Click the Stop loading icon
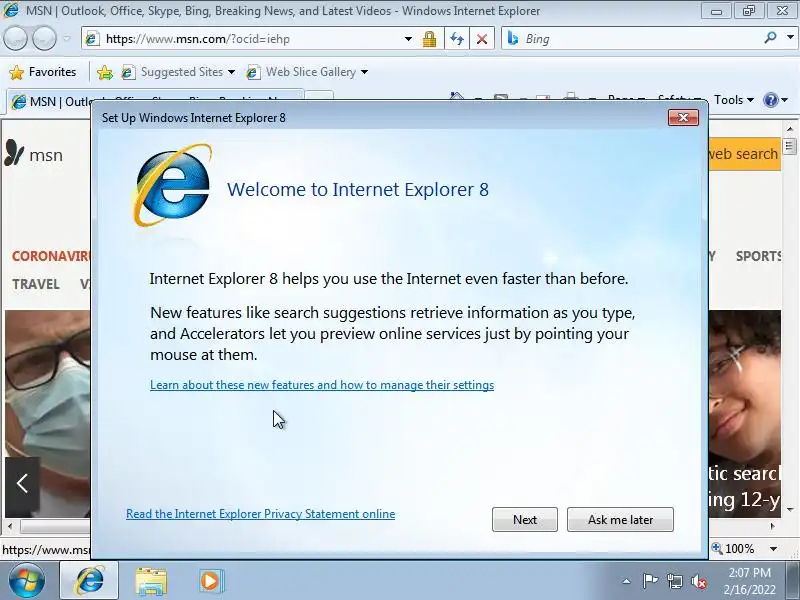 tap(482, 39)
